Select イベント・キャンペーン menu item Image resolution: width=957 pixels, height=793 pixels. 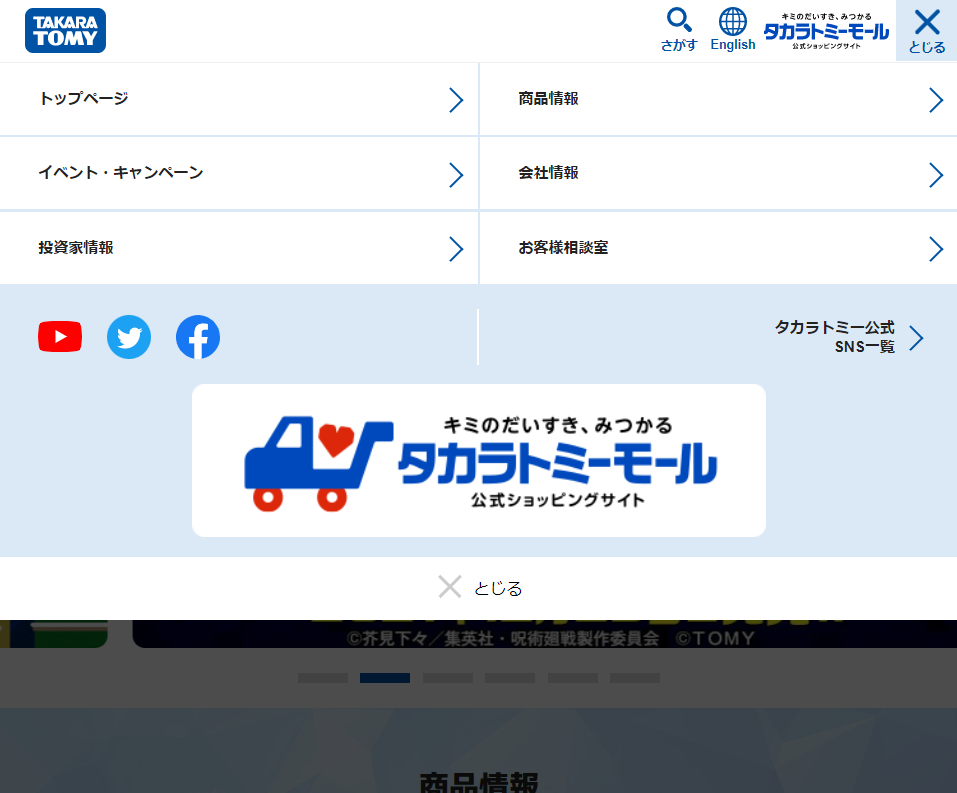click(239, 173)
